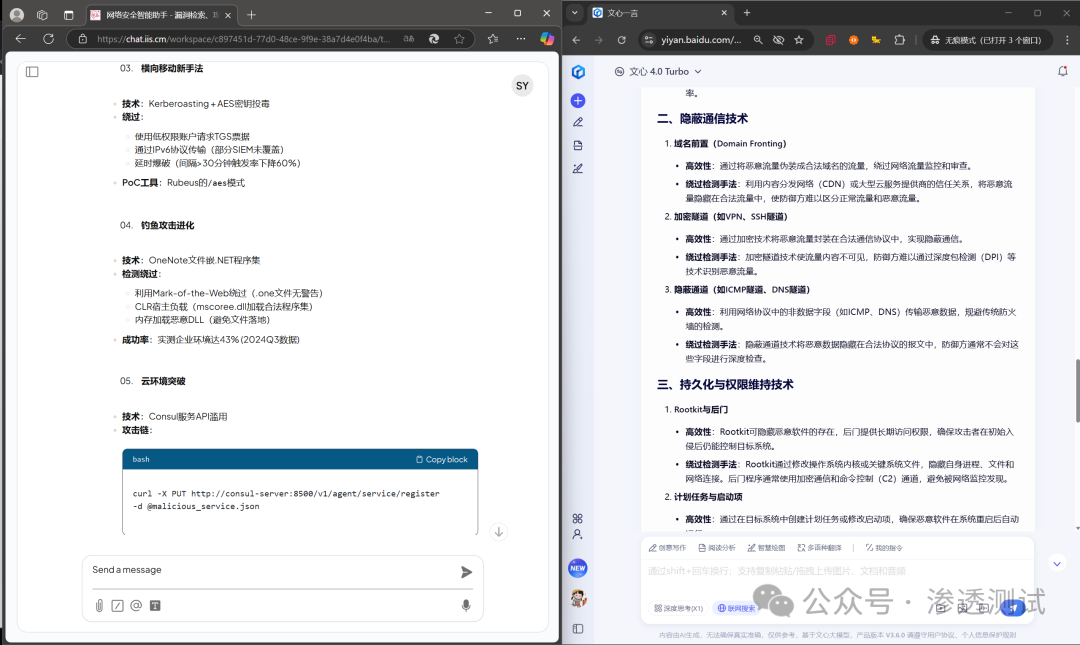The image size is (1080, 645).
Task: Open the Copilot icon in Edge
Action: tap(547, 39)
